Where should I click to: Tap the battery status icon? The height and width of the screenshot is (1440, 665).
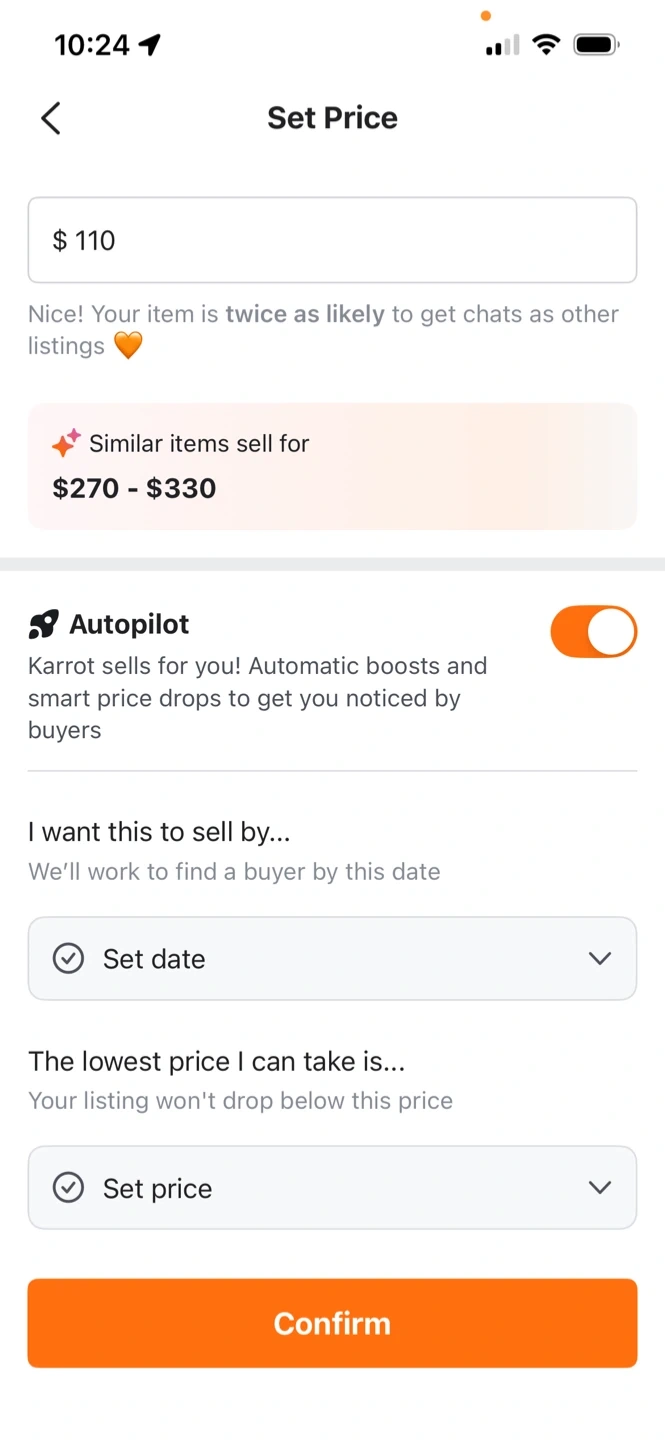[596, 44]
